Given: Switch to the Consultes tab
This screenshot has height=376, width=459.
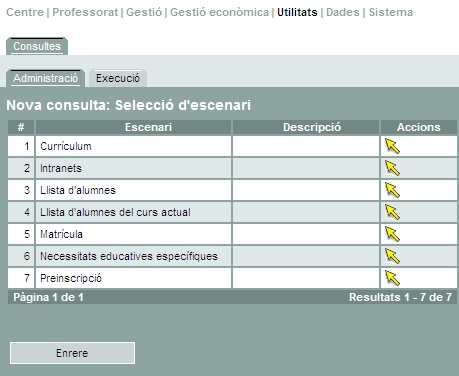Looking at the screenshot, I should point(37,46).
